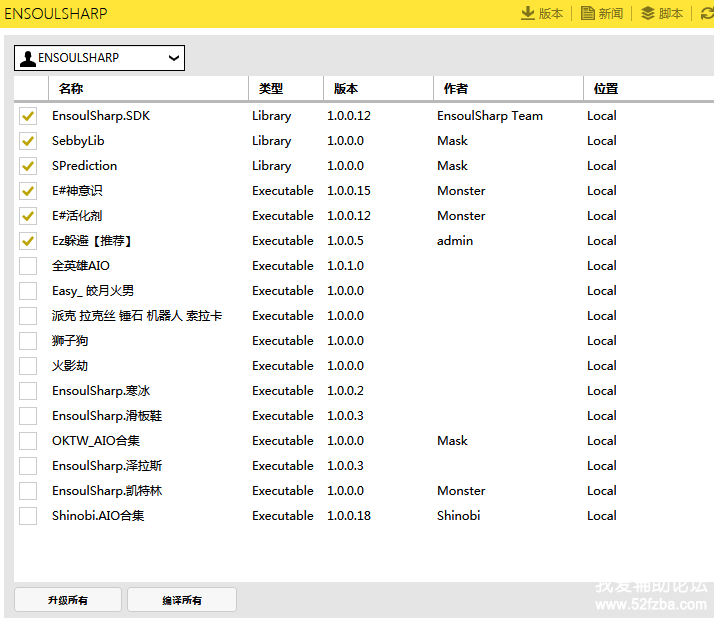This screenshot has height=618, width=714.
Task: Open the 新闻 news document icon
Action: [x=588, y=13]
